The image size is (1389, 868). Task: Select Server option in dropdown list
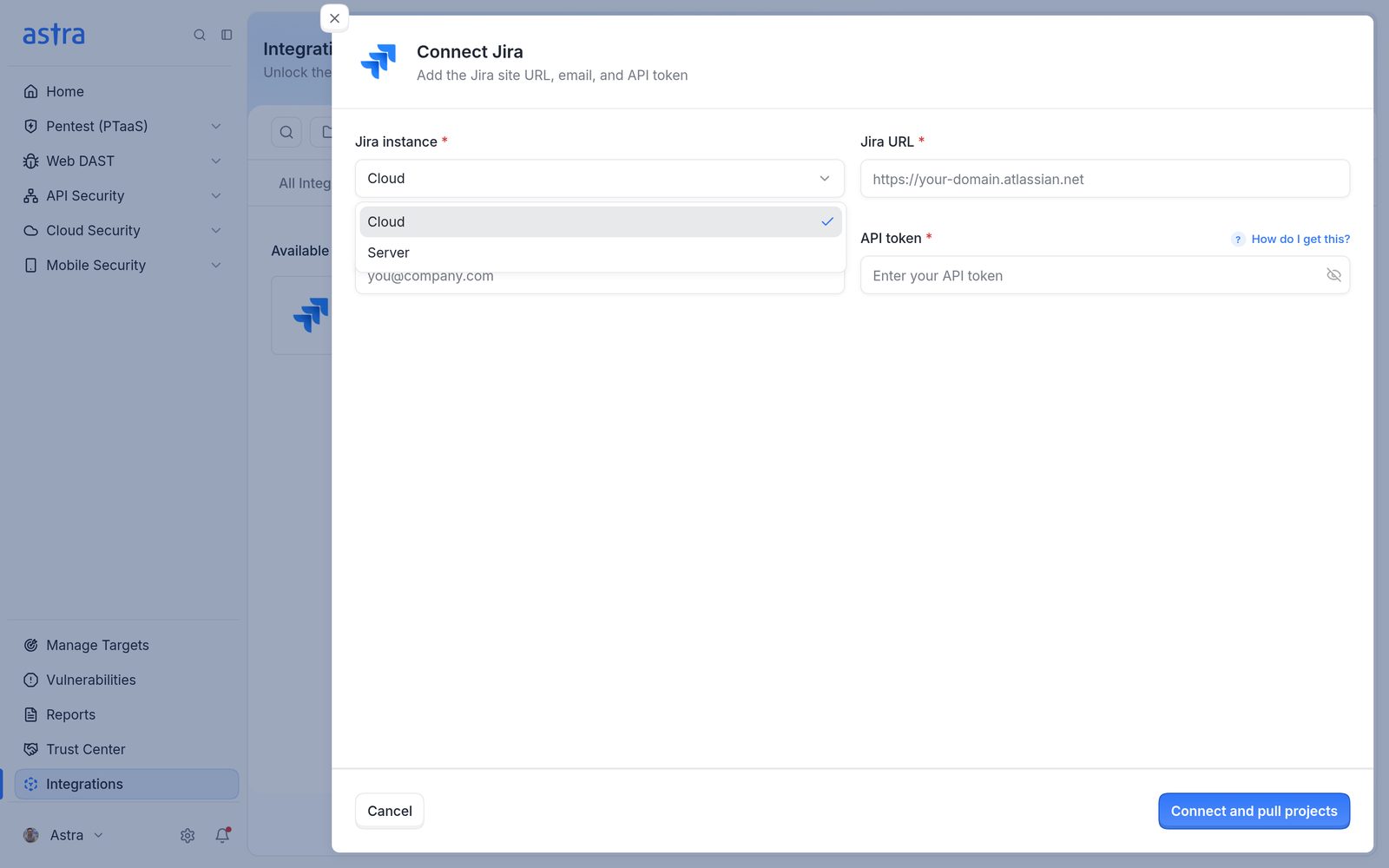click(601, 253)
